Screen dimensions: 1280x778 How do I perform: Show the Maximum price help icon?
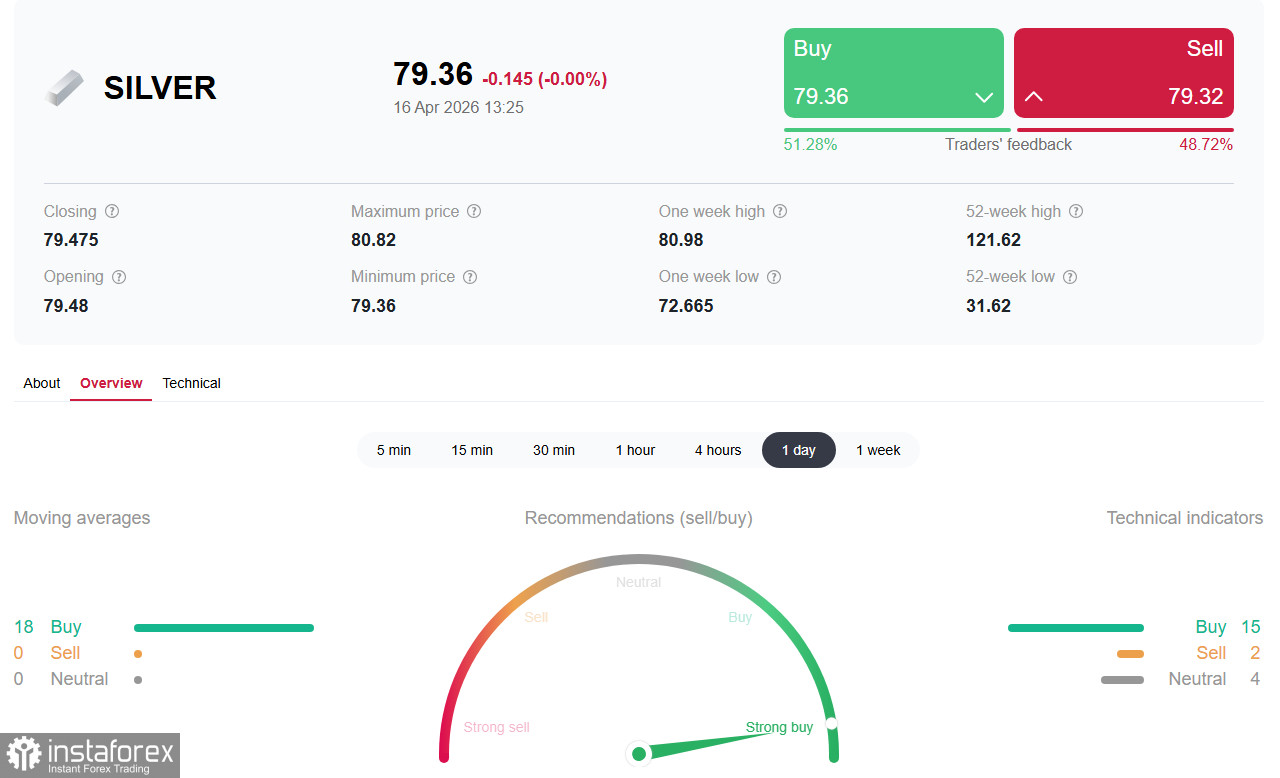tap(474, 212)
